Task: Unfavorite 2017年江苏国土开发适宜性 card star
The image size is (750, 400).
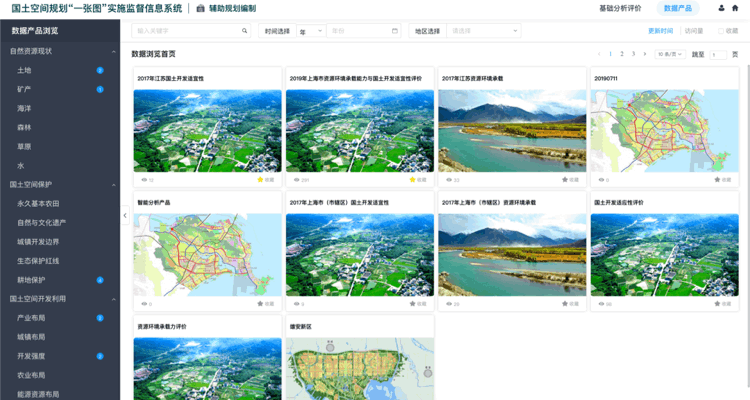Action: [x=260, y=179]
